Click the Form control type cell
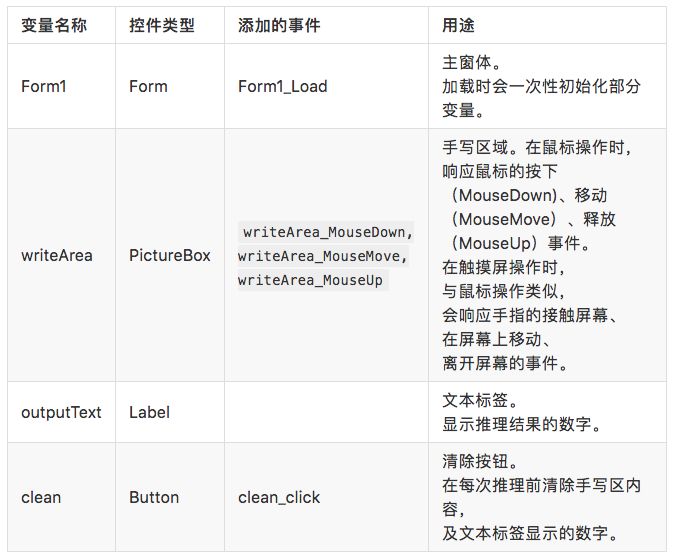 coord(149,86)
